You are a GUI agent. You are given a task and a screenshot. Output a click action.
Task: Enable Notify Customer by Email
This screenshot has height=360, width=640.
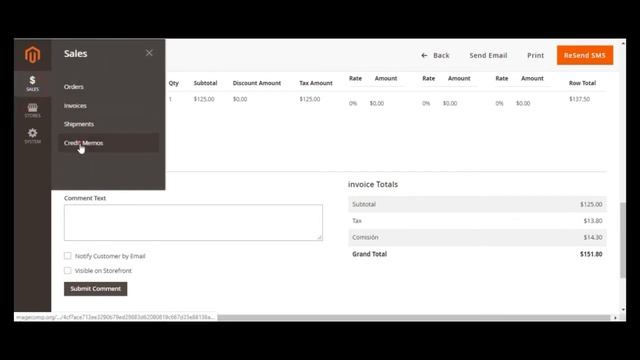(x=68, y=256)
